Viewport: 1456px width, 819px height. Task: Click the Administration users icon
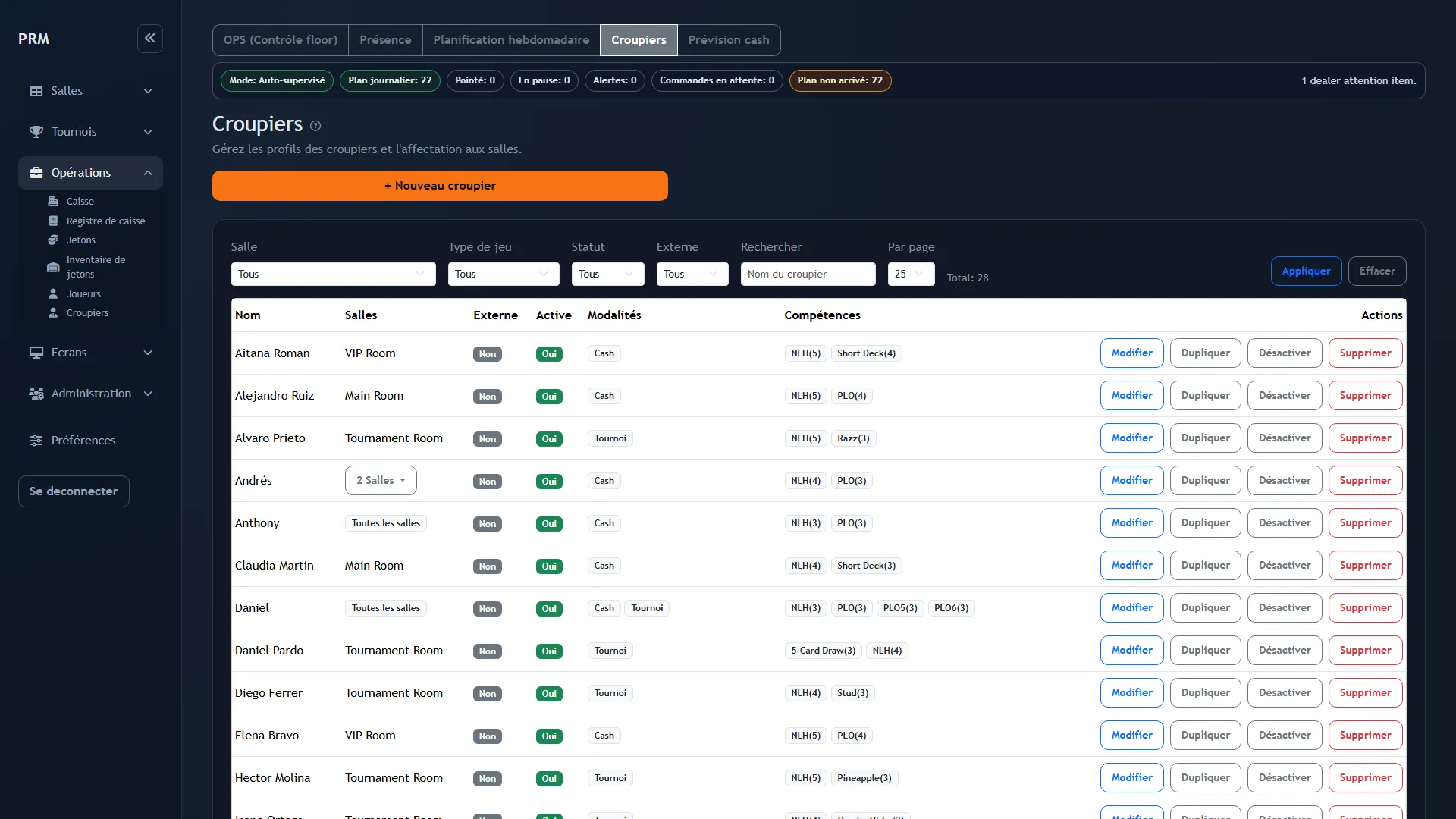click(x=36, y=394)
